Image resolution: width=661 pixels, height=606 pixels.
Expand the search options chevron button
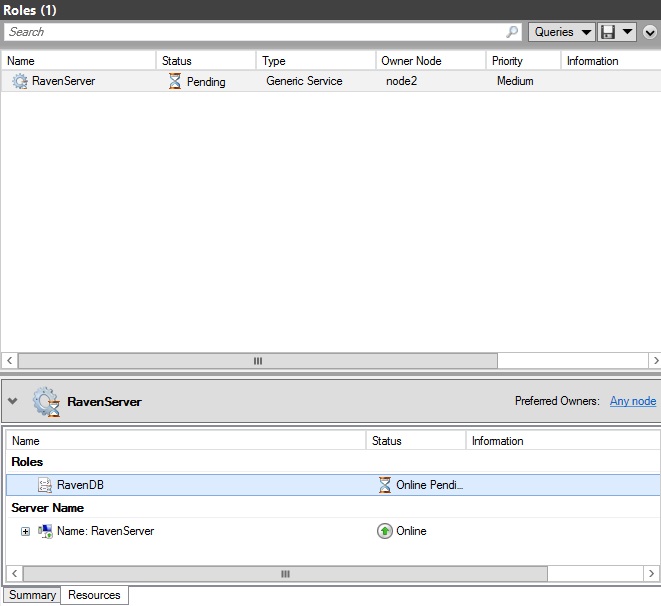(650, 32)
